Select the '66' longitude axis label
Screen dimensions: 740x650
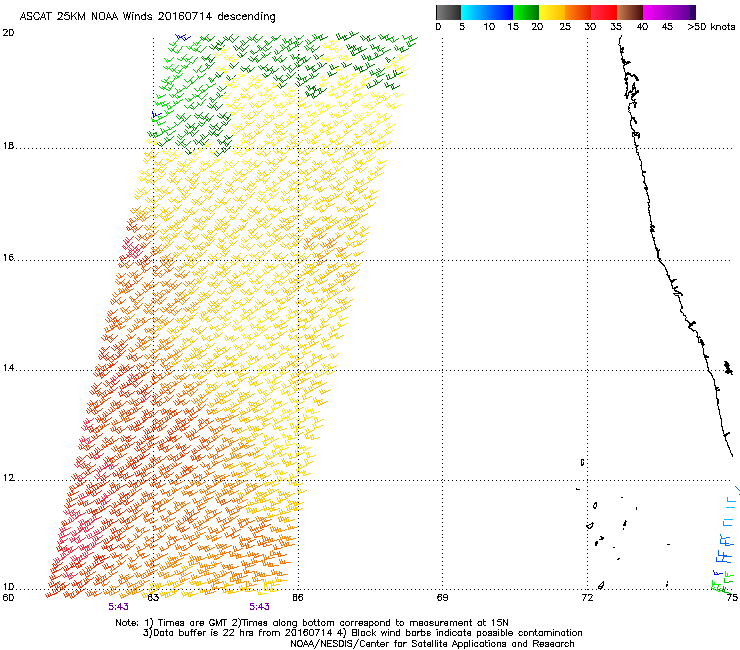[x=298, y=598]
